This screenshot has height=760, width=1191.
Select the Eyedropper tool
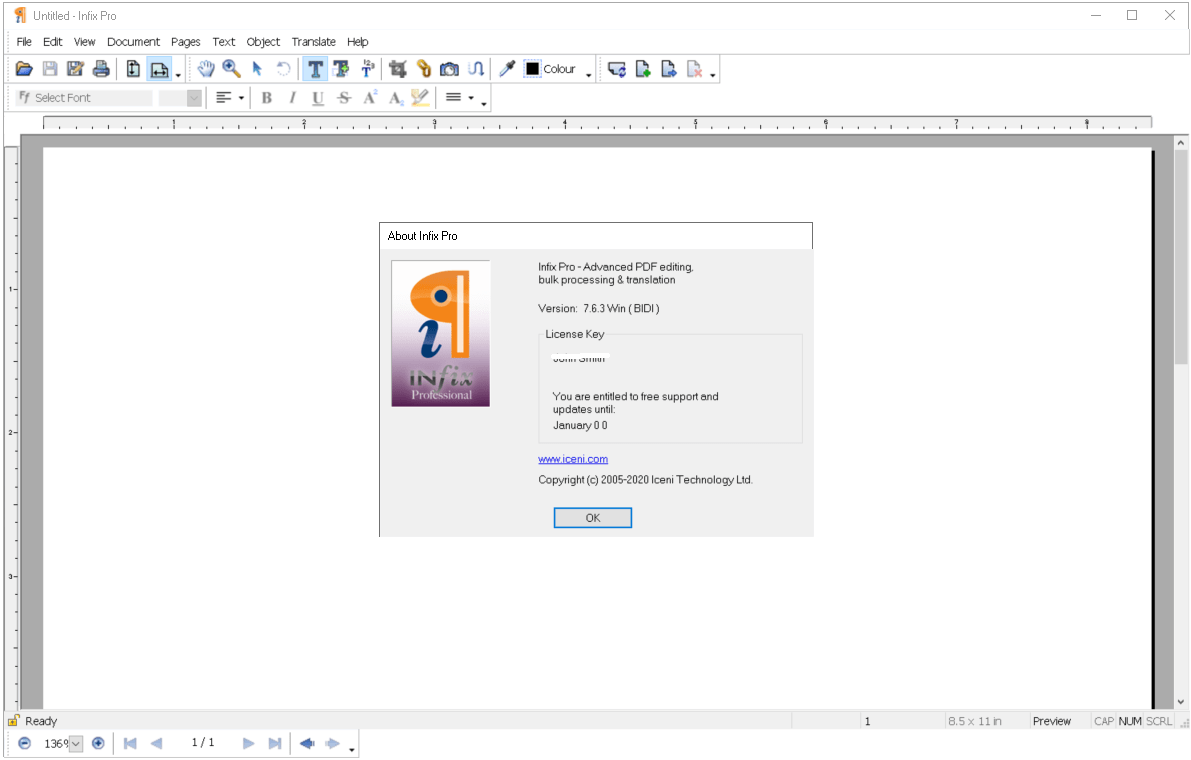tap(507, 69)
